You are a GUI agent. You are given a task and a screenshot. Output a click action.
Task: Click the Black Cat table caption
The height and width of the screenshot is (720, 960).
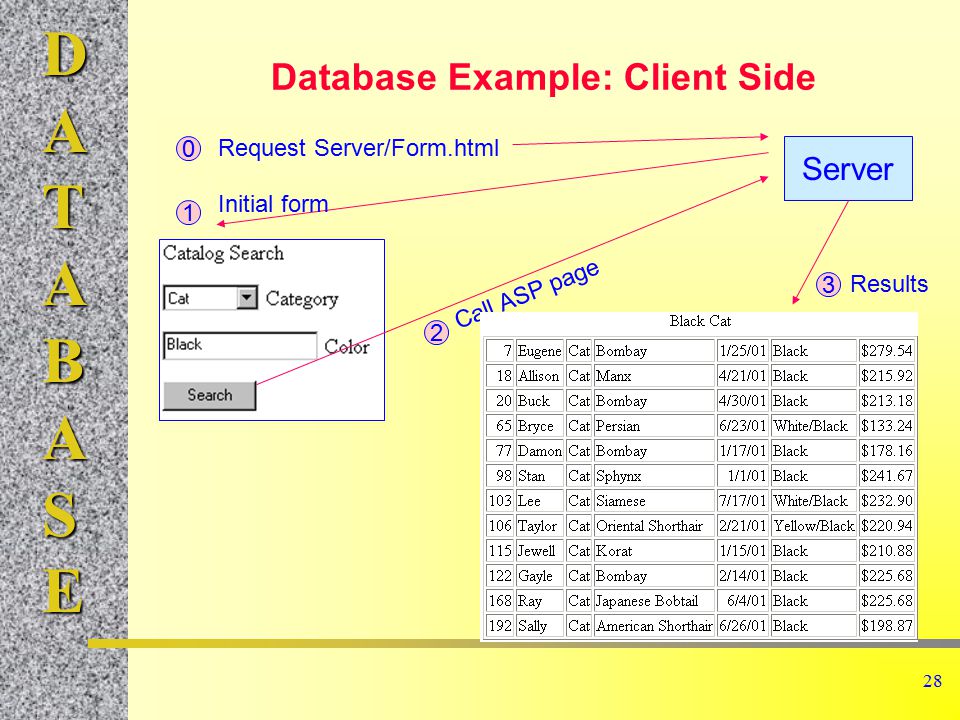click(700, 321)
